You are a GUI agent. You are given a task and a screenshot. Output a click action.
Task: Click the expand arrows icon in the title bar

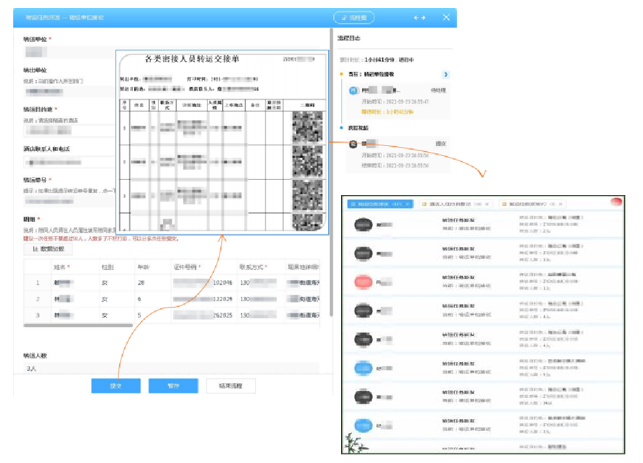coord(420,18)
